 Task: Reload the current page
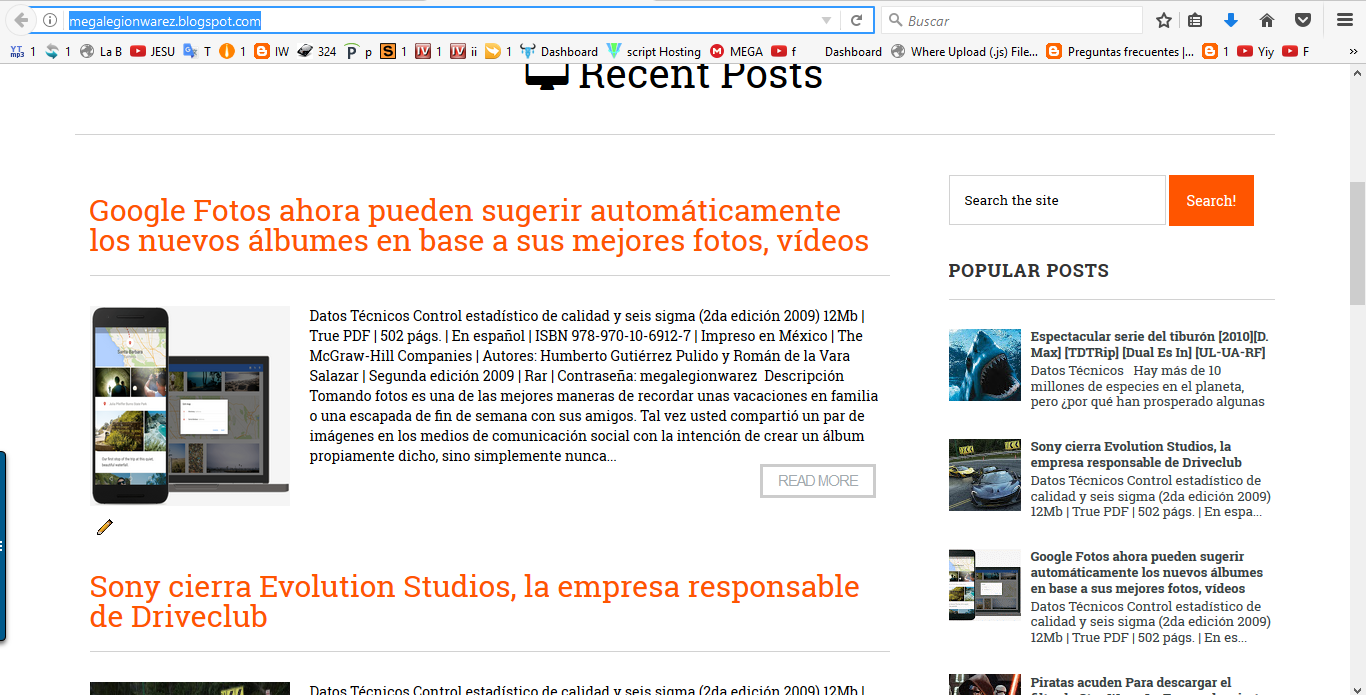tap(856, 20)
